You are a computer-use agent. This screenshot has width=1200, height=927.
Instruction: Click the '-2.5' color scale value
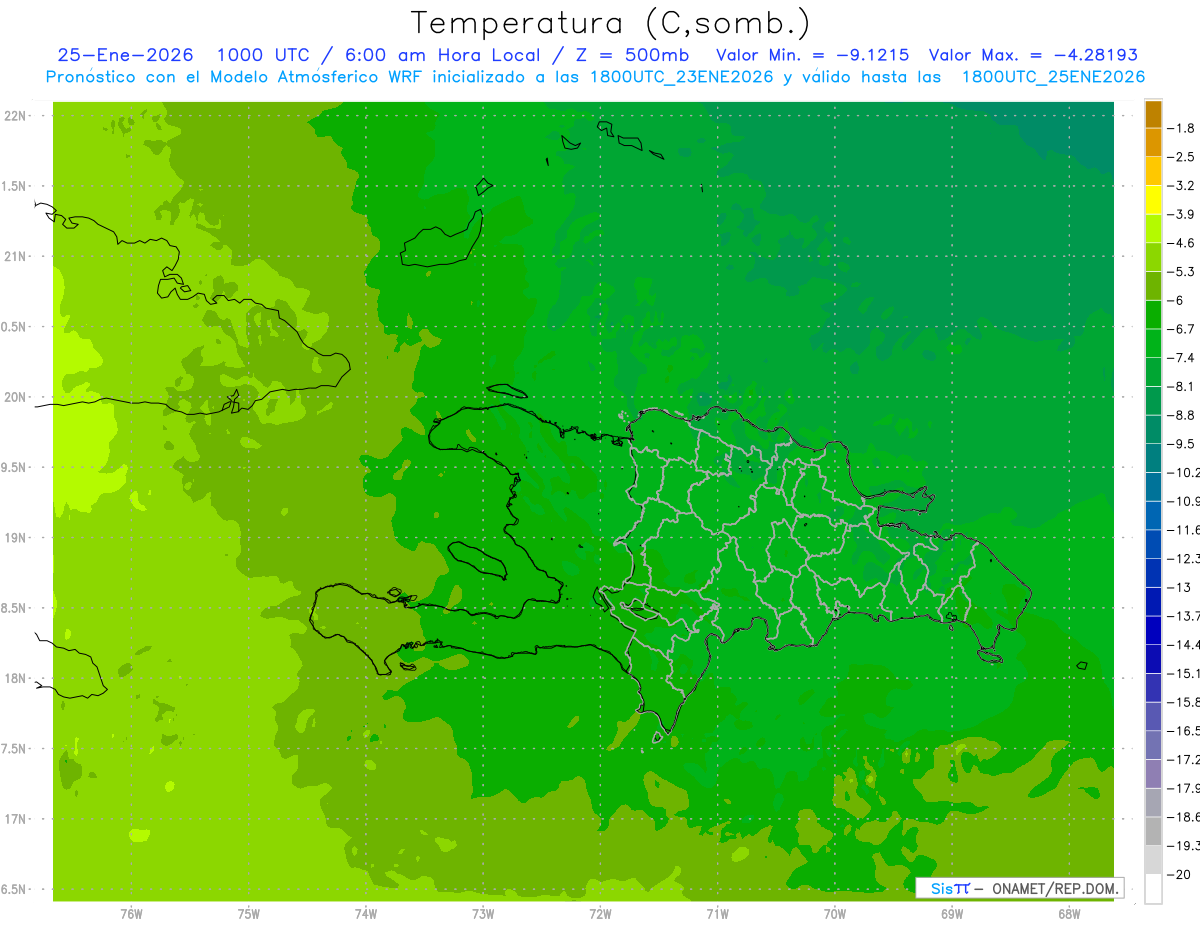1182,157
